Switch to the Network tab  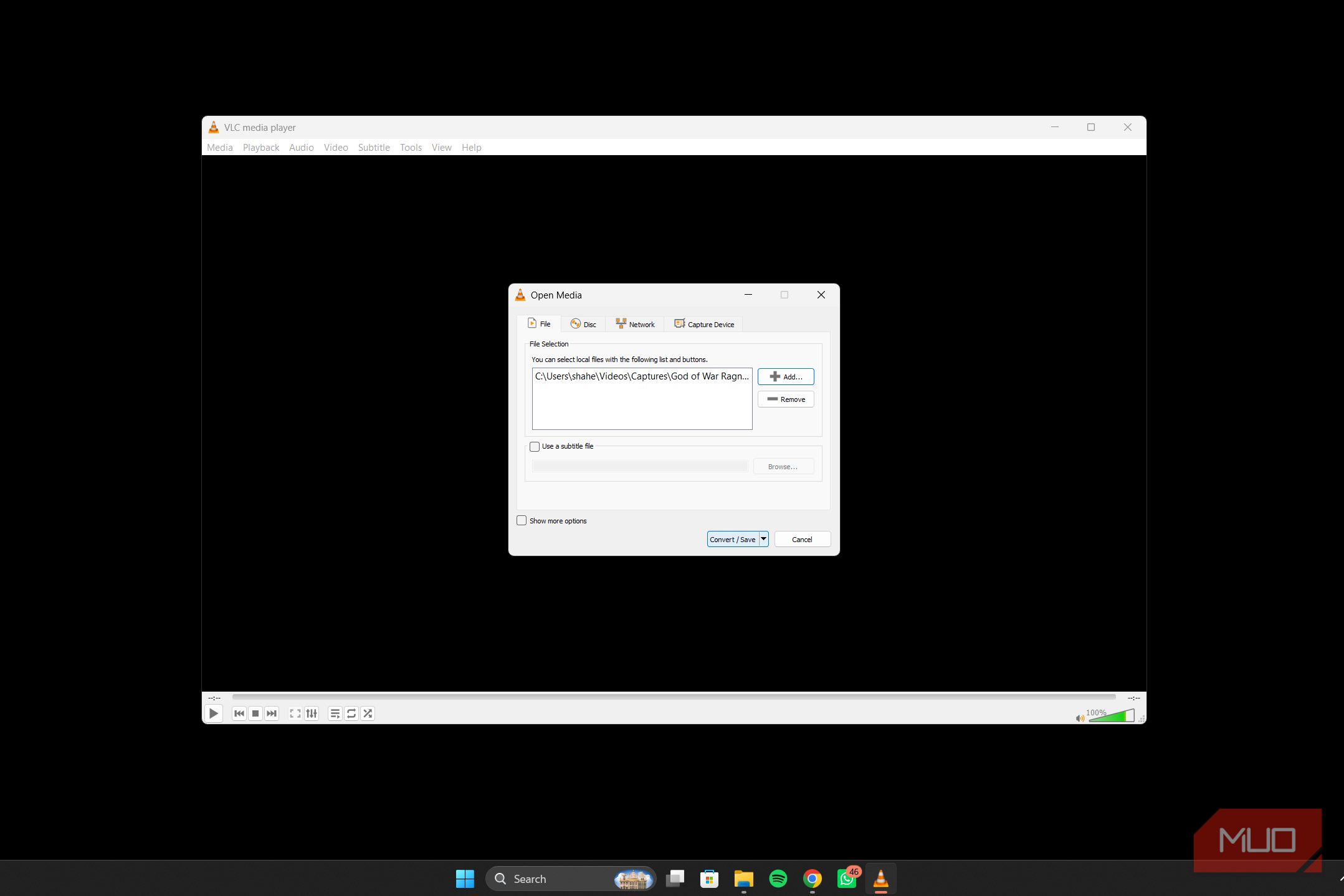(x=635, y=324)
